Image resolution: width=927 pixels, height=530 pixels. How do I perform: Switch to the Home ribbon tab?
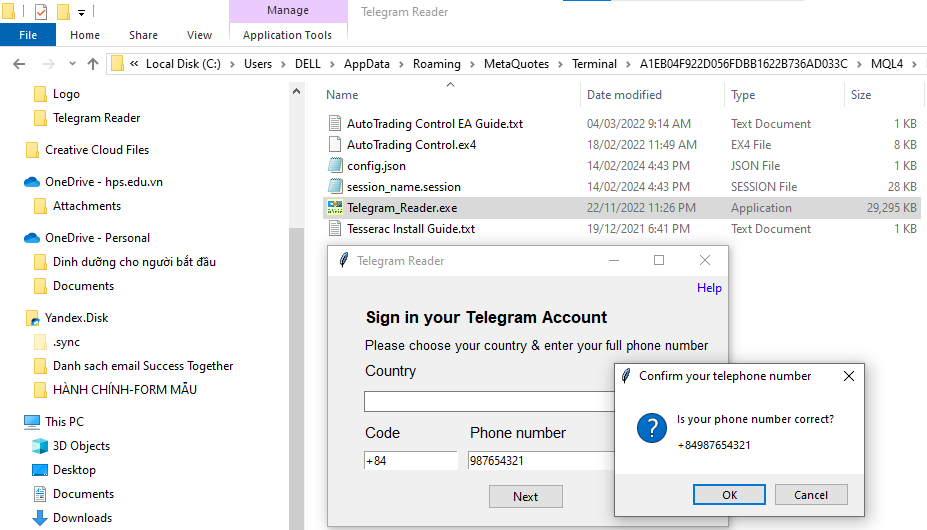pos(85,35)
